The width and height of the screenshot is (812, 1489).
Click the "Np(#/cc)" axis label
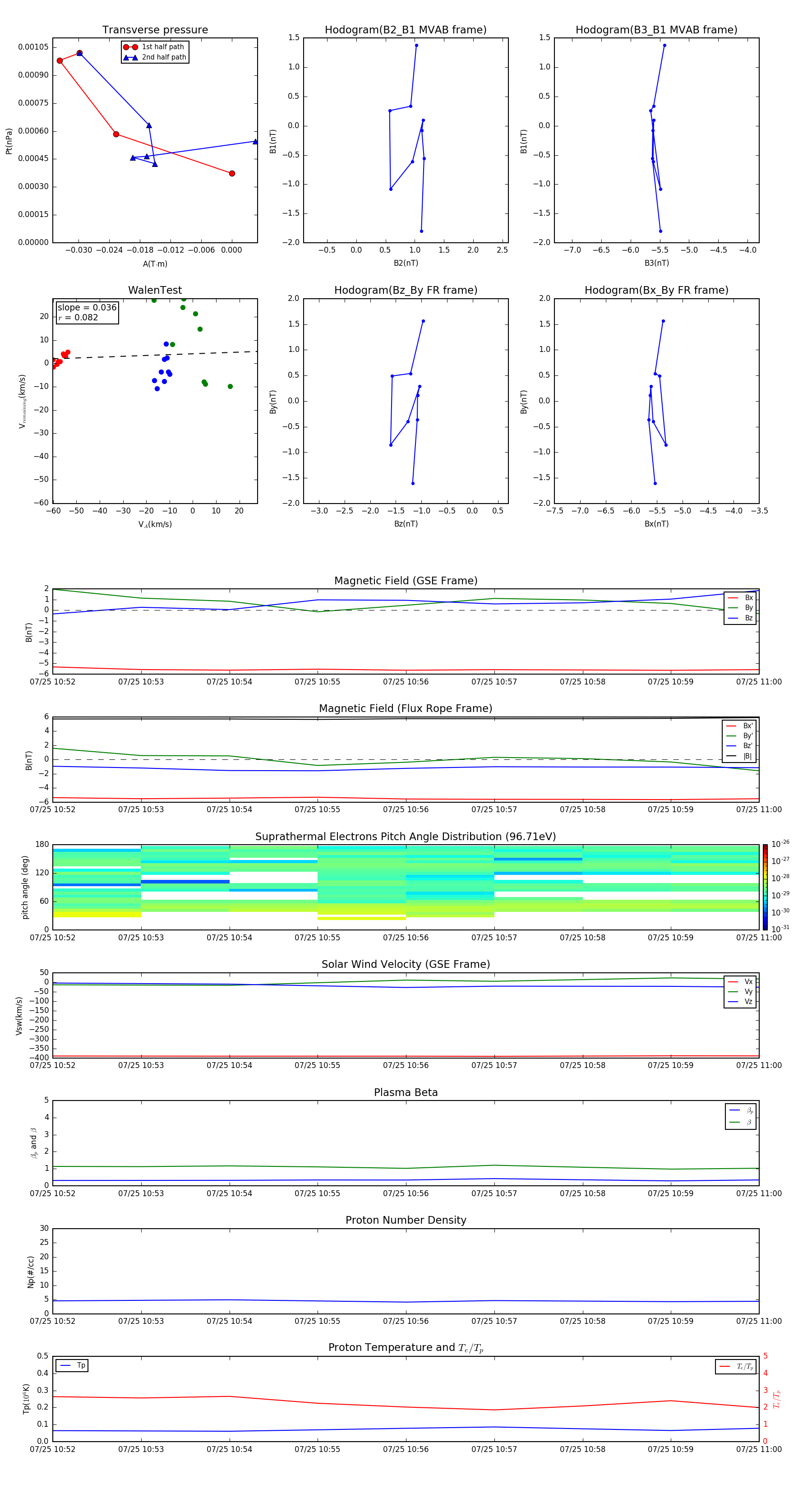31,1271
